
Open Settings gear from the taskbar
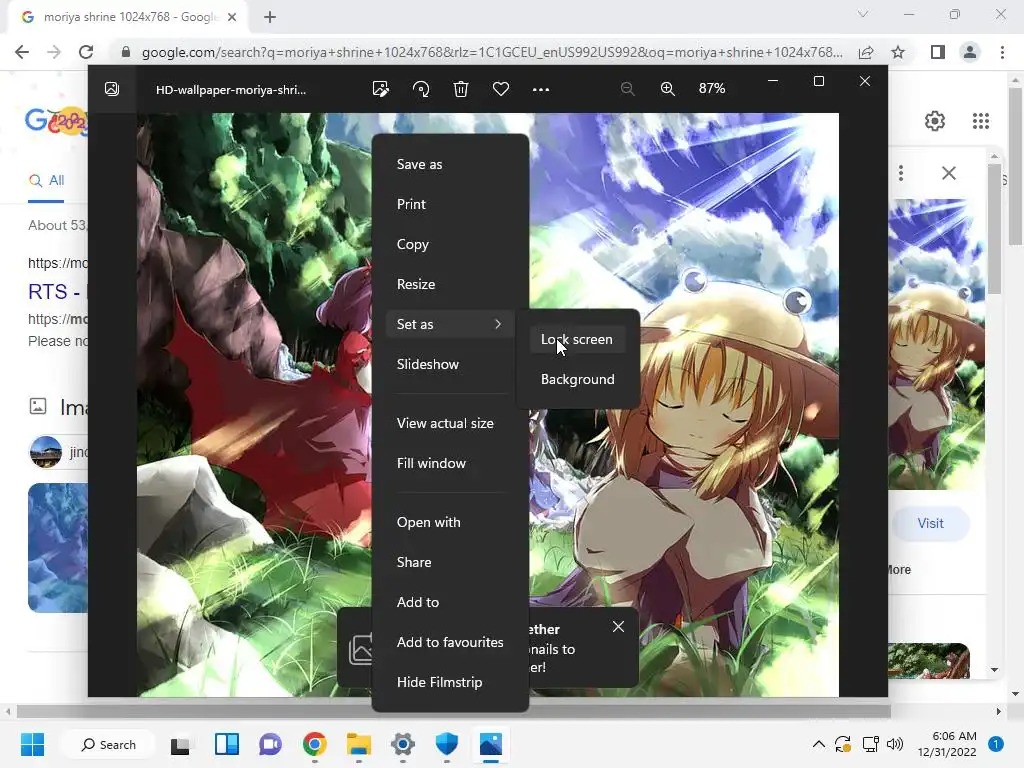pos(403,744)
